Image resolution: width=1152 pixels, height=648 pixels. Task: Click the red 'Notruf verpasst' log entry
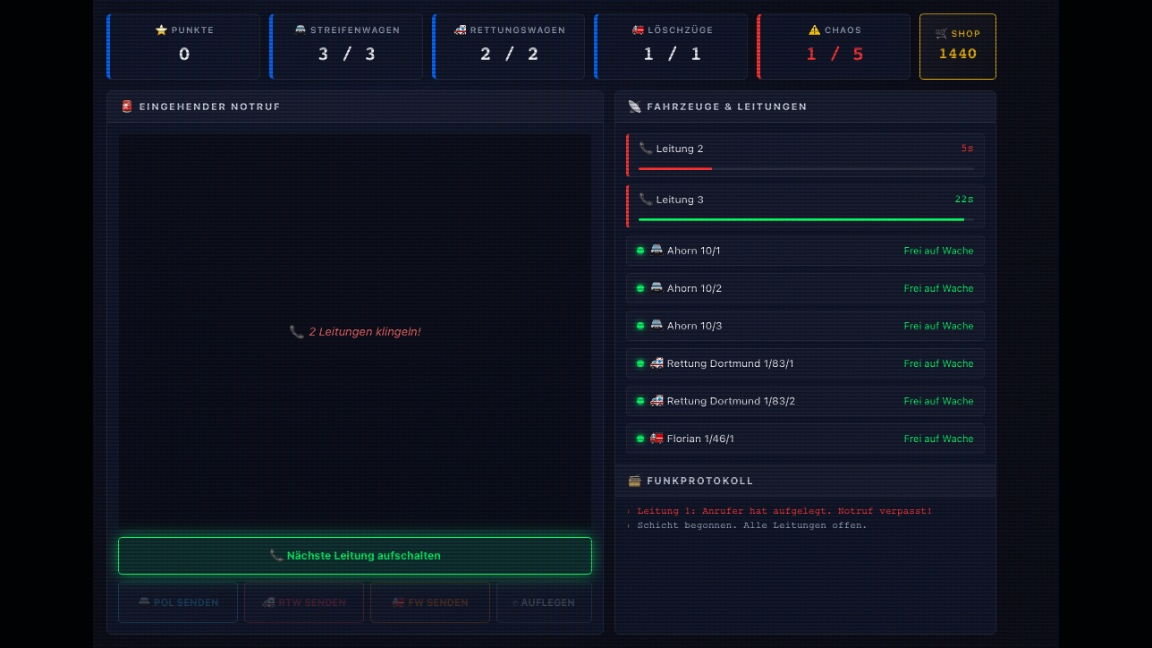784,511
